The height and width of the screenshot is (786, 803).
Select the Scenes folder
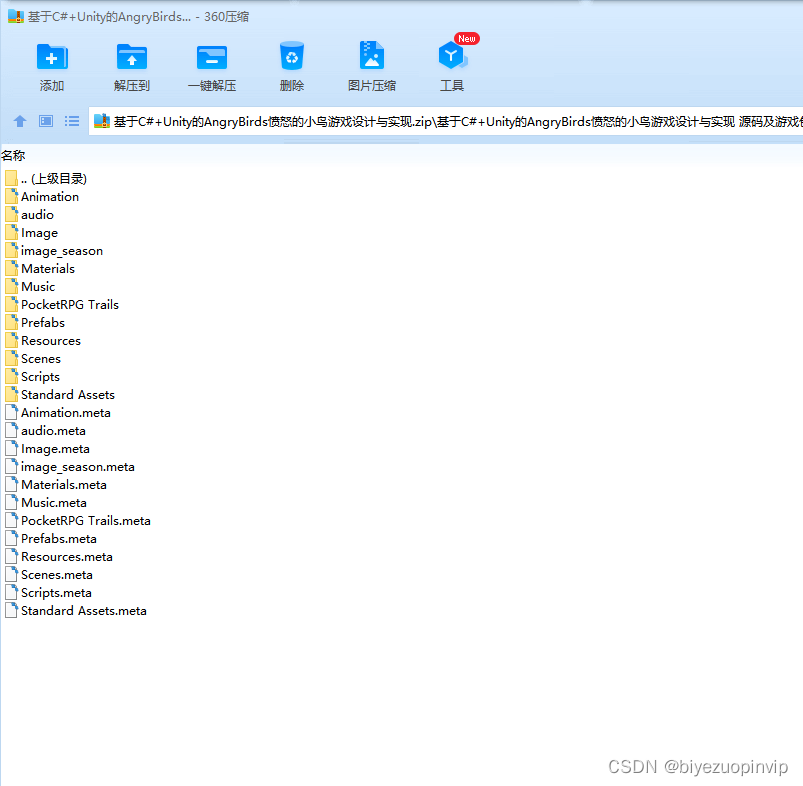click(33, 359)
